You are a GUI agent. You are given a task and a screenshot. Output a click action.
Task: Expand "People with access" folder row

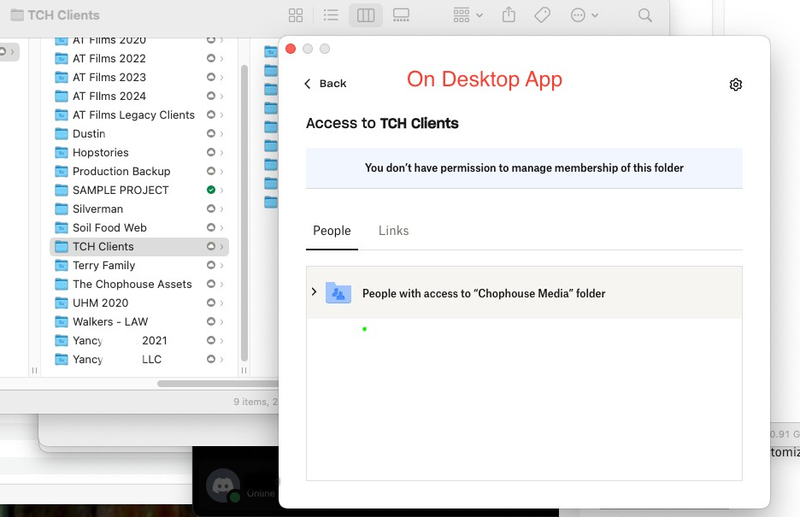(x=314, y=292)
